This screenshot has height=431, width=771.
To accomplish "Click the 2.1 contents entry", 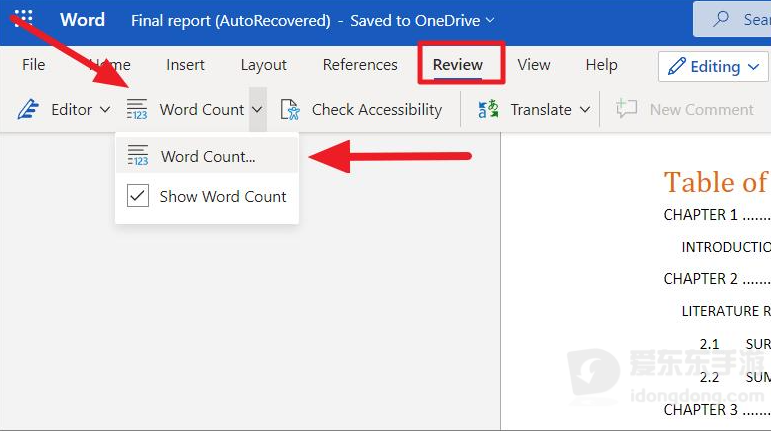I will pos(735,344).
